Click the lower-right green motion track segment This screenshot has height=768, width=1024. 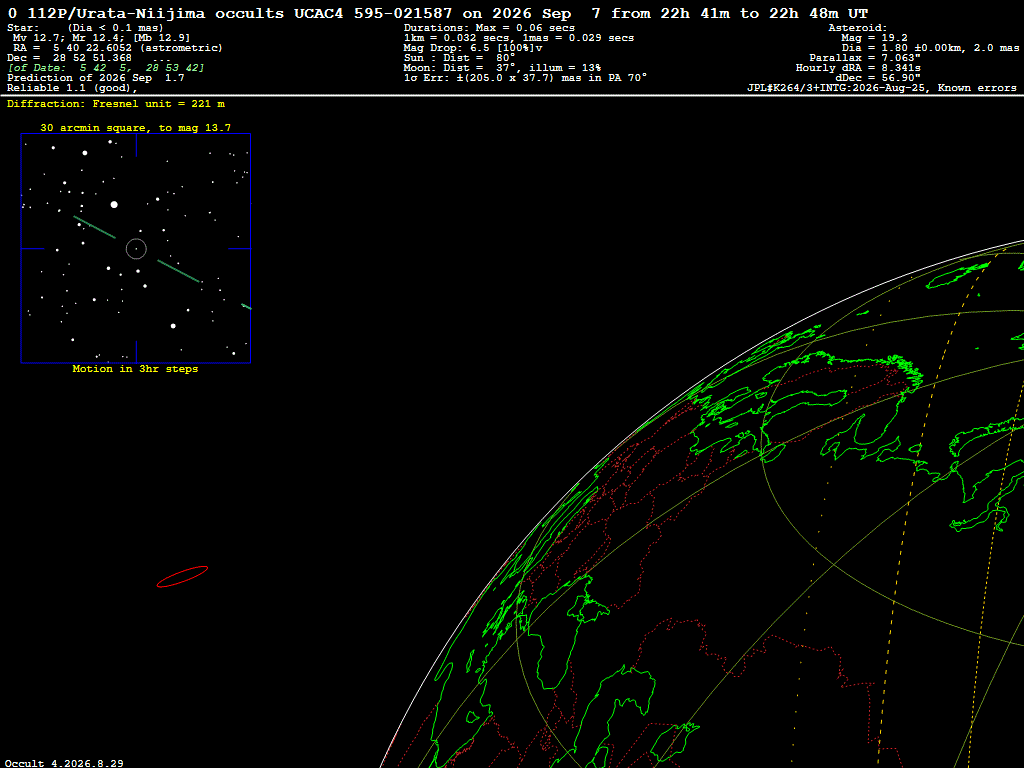tap(178, 271)
